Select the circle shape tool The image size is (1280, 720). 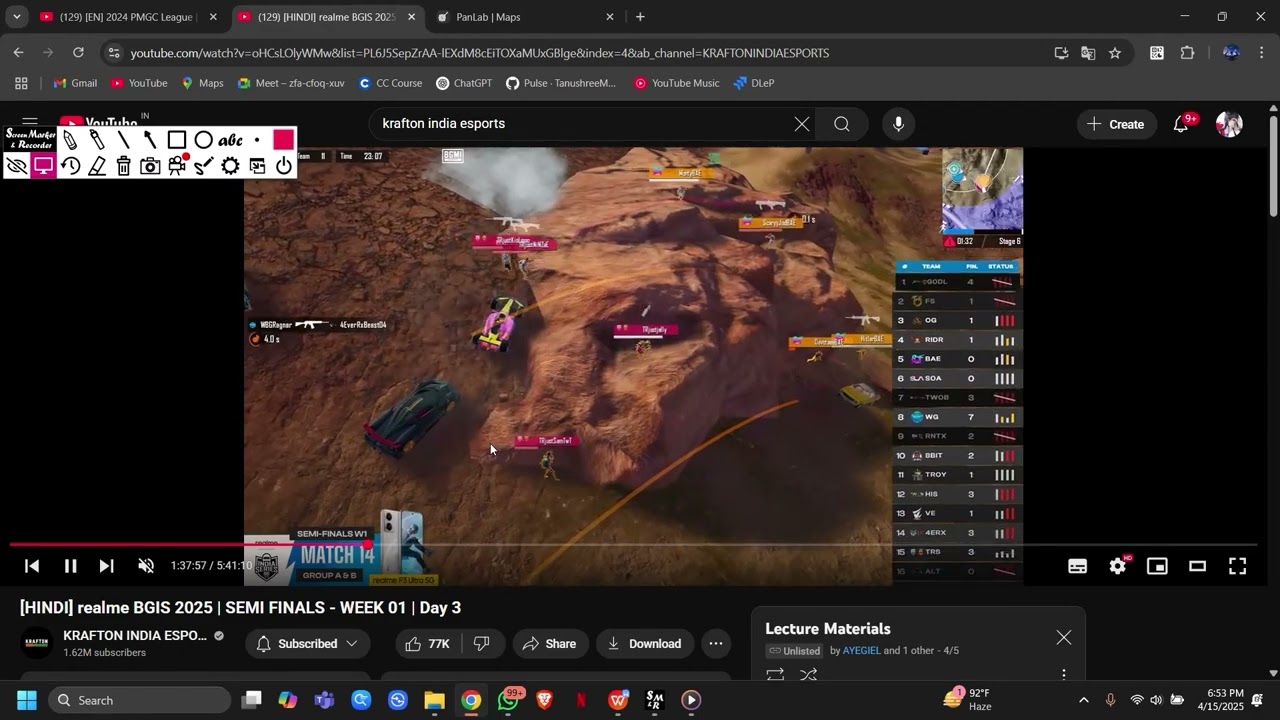click(x=204, y=140)
